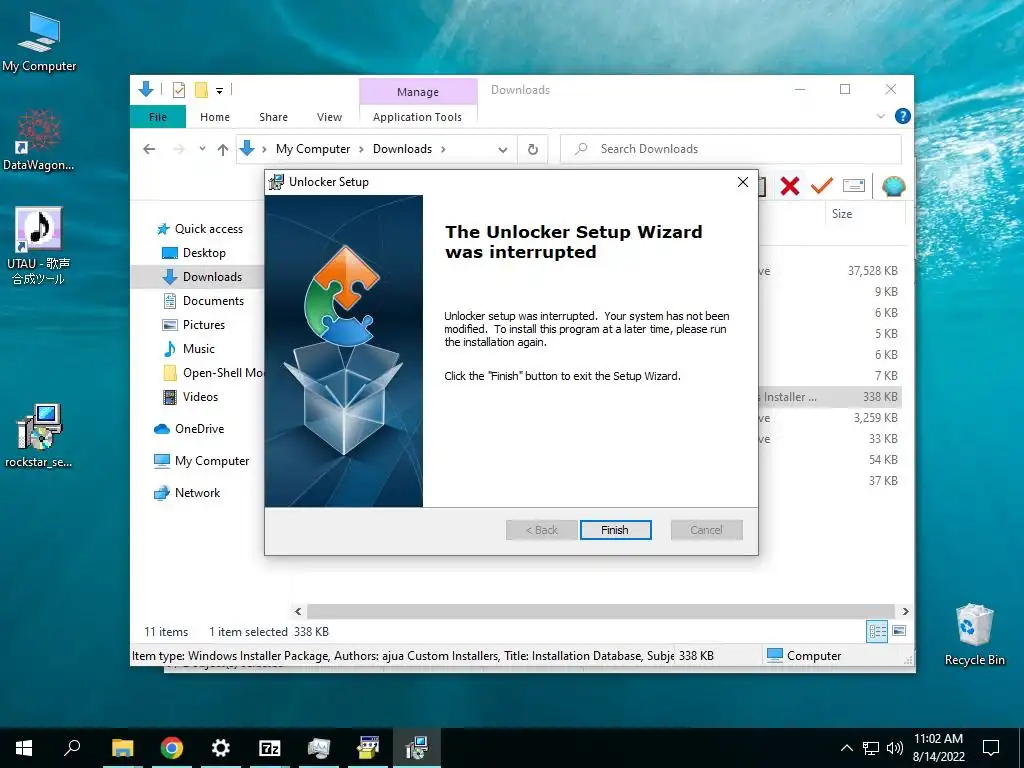Open My Computer desktop icon
The image size is (1024, 768).
click(39, 41)
